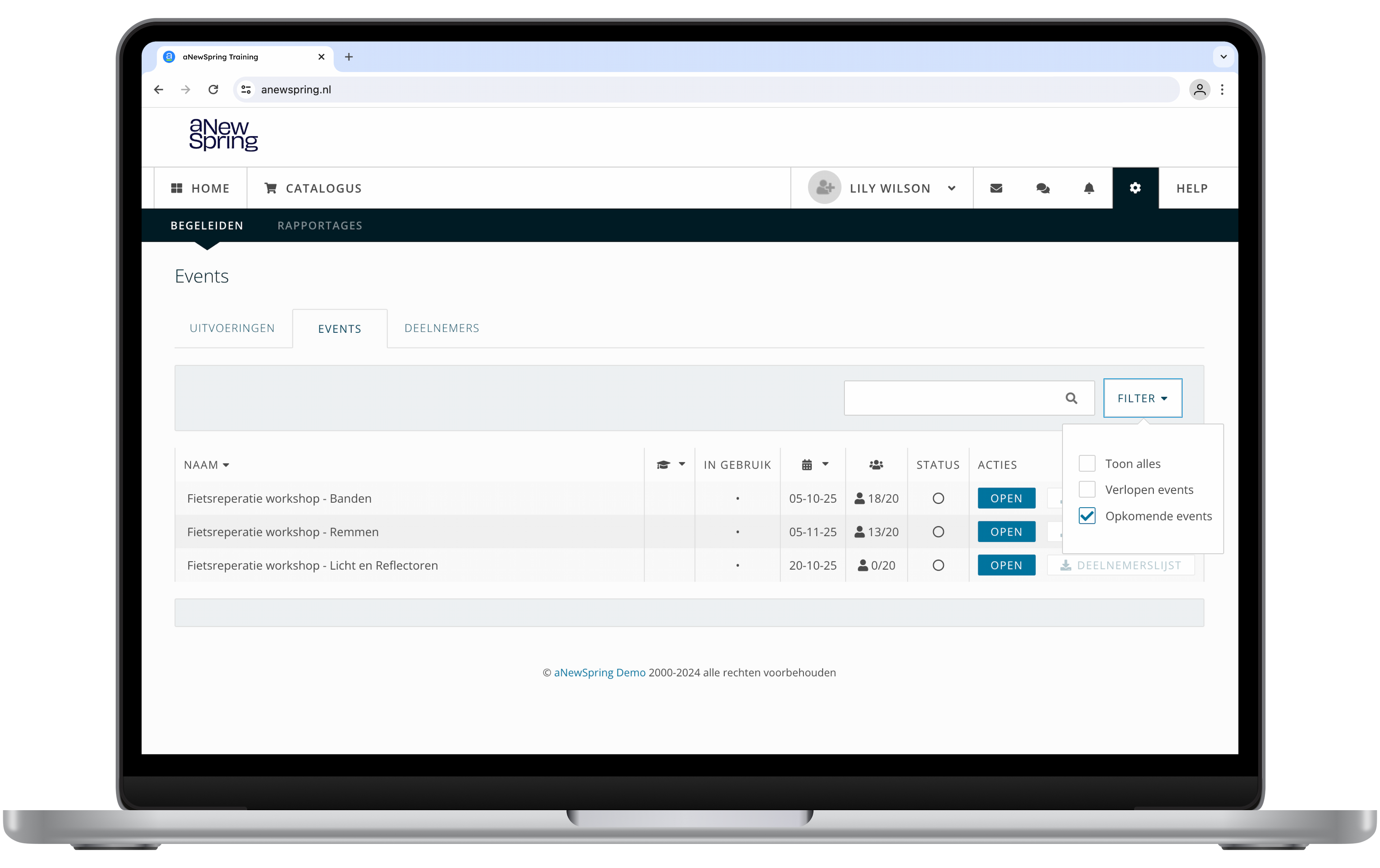The height and width of the screenshot is (868, 1380).
Task: Uncheck the Opkomende events checkbox
Action: [x=1087, y=516]
